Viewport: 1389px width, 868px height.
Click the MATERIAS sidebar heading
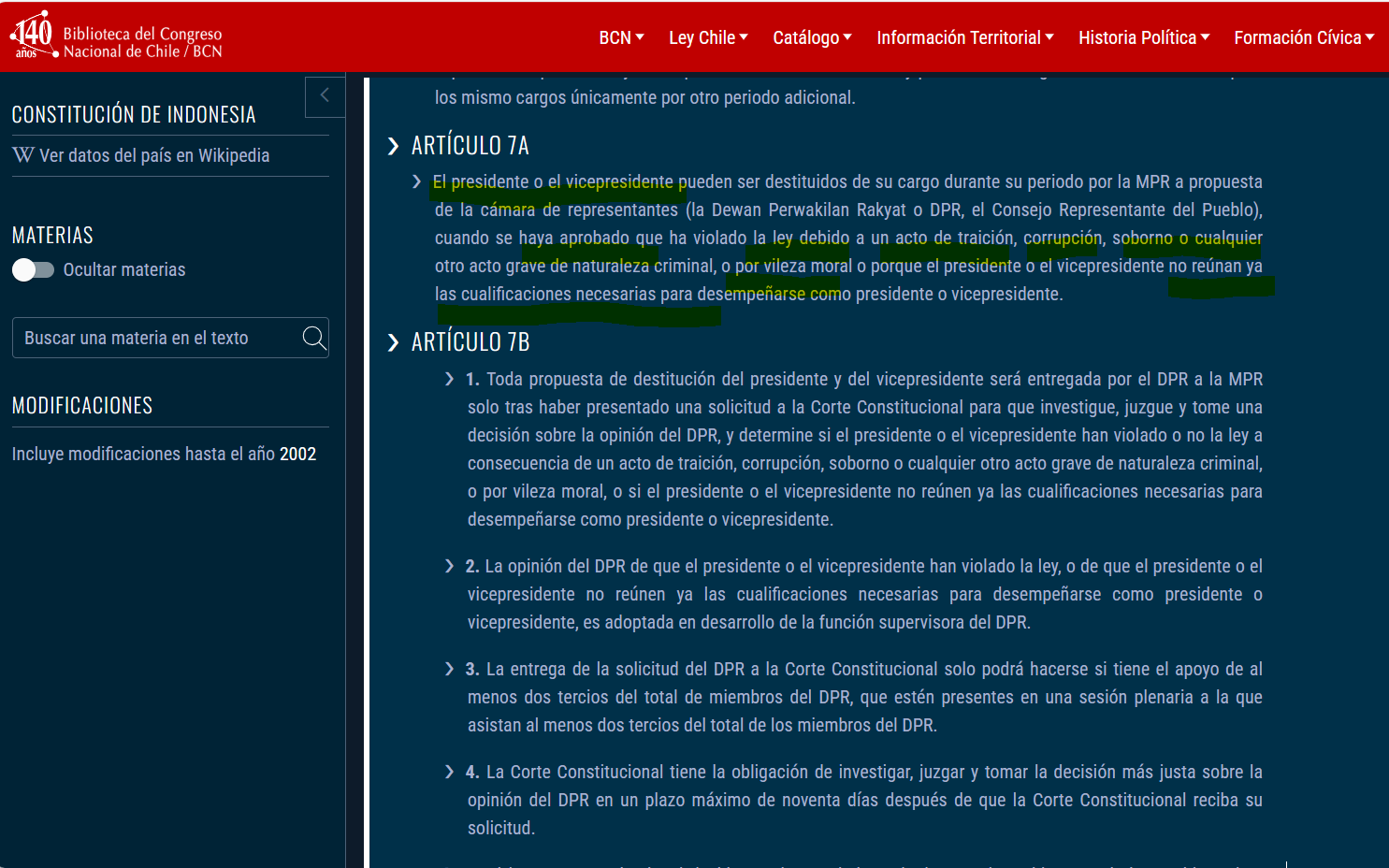point(52,235)
